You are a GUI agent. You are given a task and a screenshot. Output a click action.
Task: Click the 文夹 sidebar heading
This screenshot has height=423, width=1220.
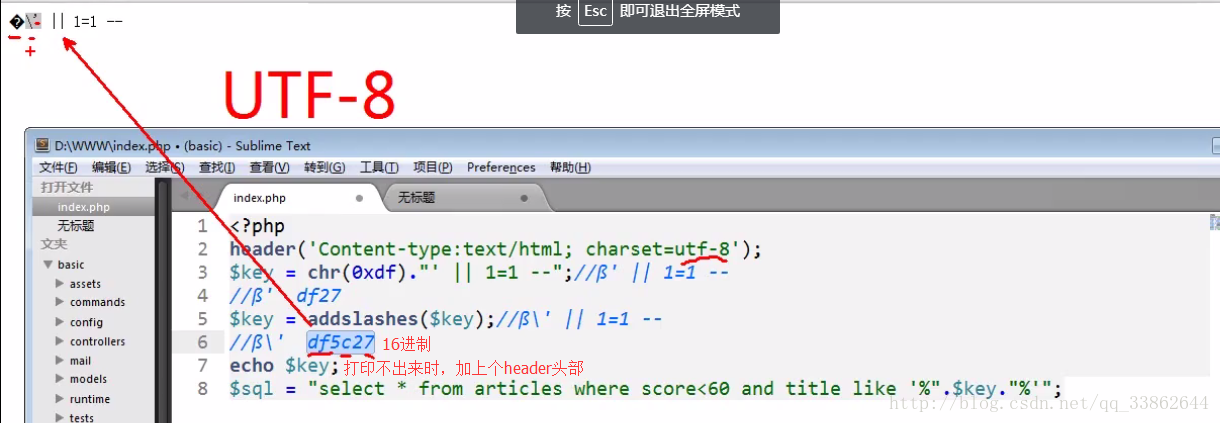pos(54,244)
